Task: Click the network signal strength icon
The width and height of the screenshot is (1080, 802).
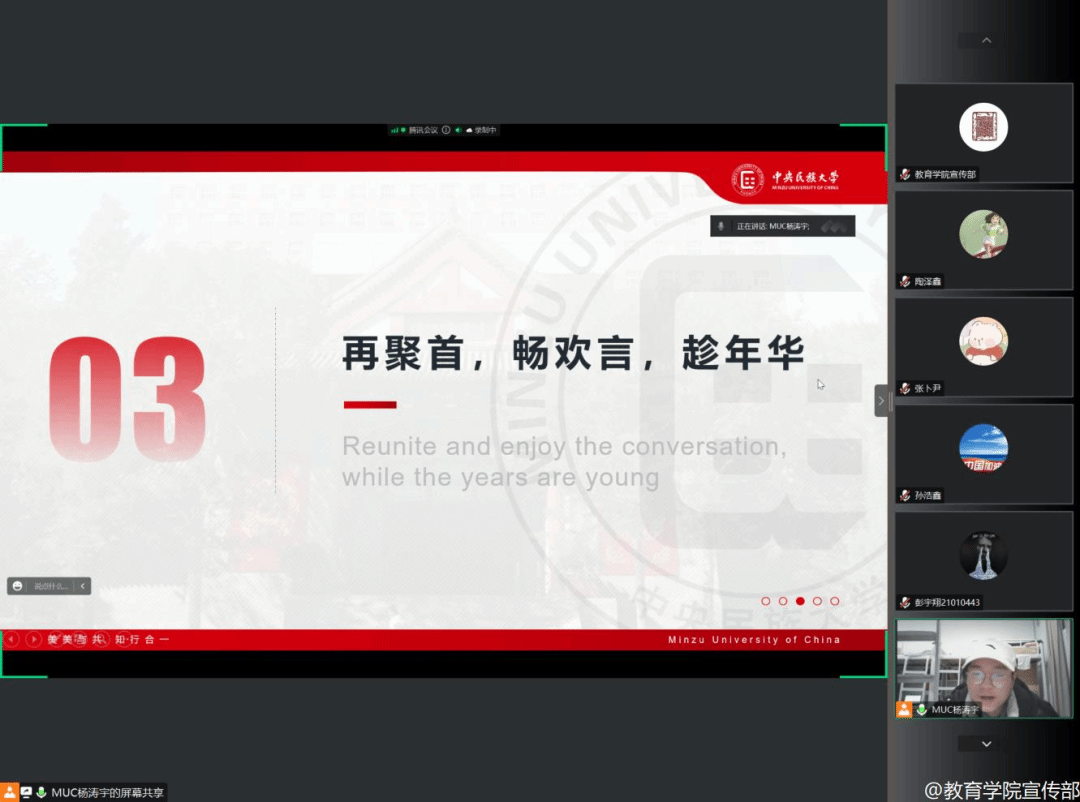Action: click(395, 130)
